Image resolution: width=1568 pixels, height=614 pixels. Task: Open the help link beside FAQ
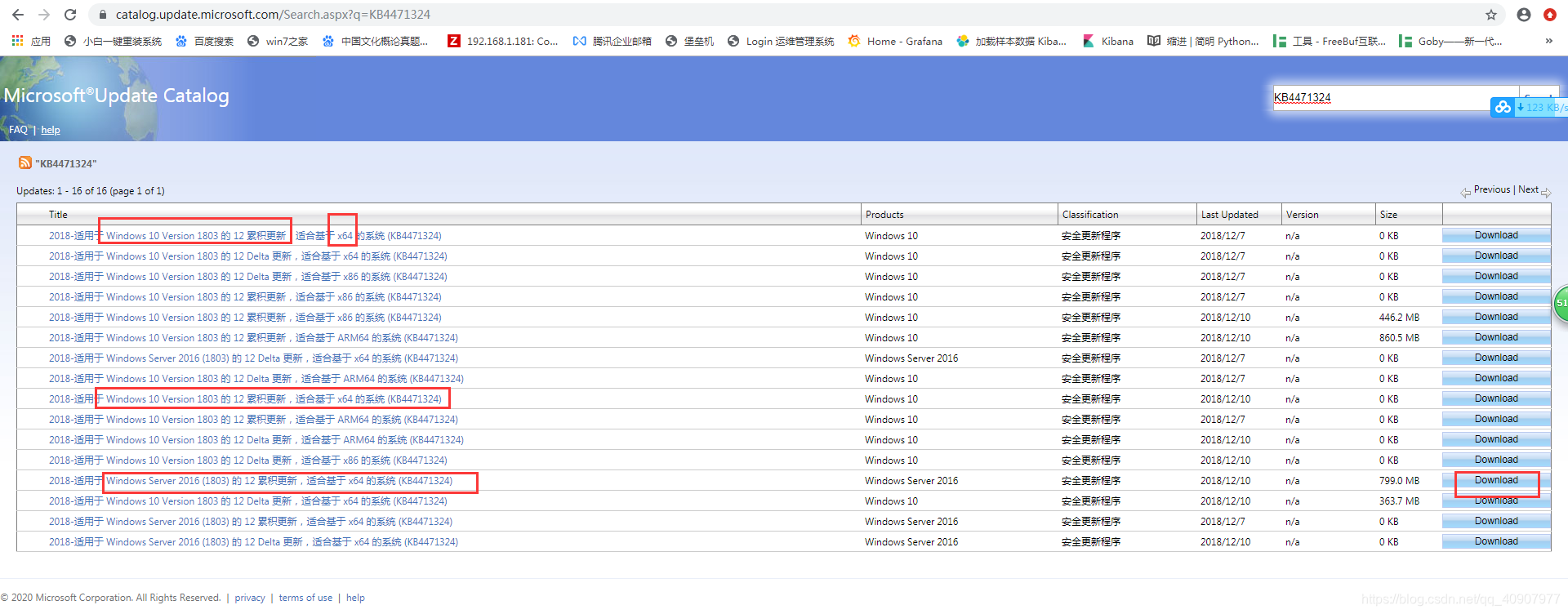point(51,130)
